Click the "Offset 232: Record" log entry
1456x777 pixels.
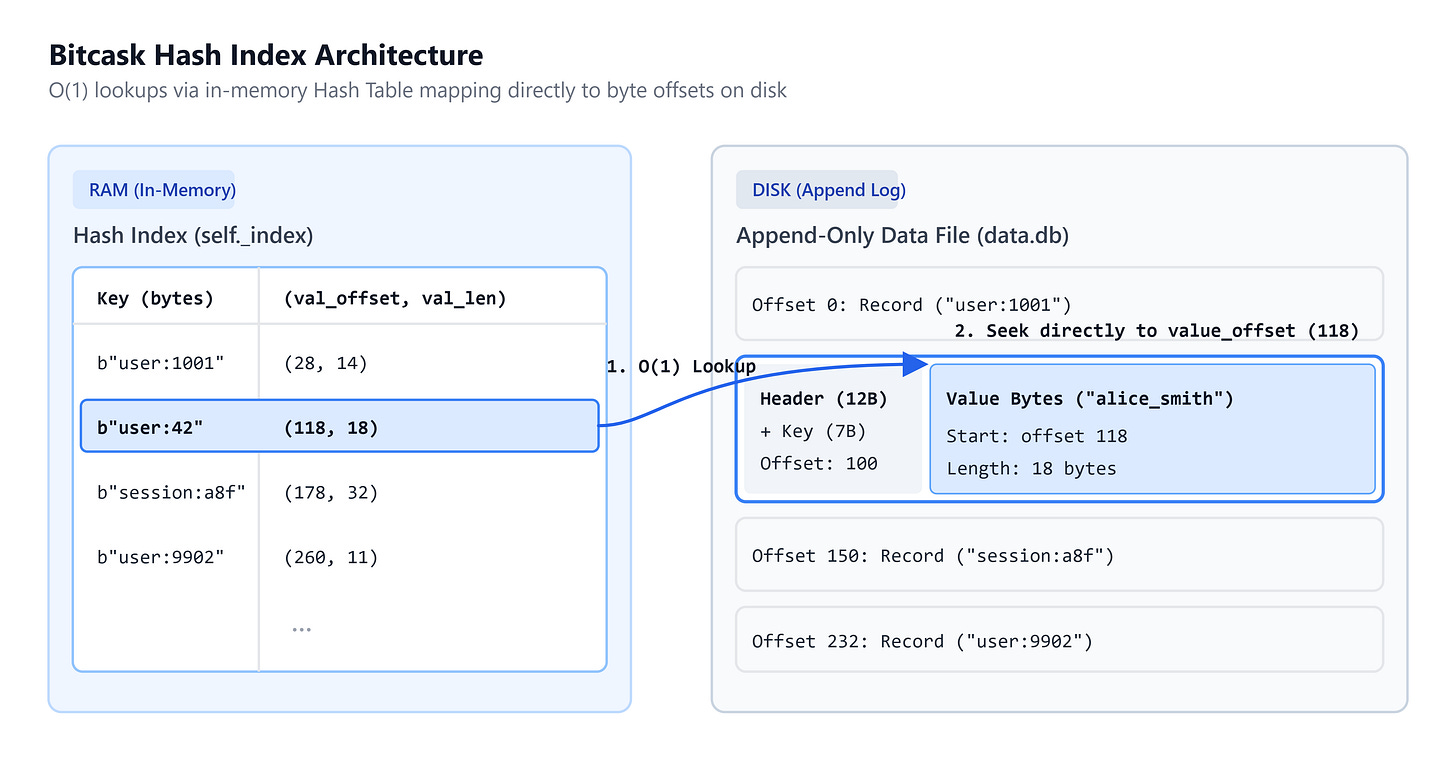(x=1059, y=640)
